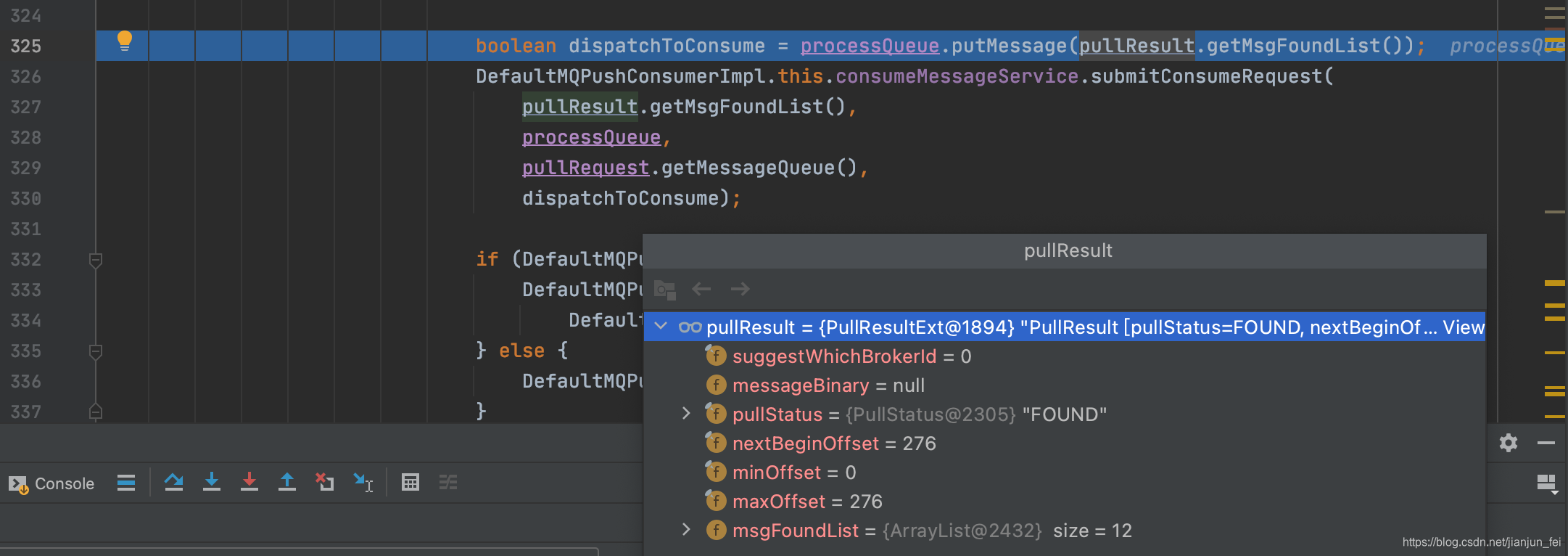This screenshot has height=556, width=1568.
Task: Click getMessageQueue() on line 329
Action: click(x=759, y=168)
